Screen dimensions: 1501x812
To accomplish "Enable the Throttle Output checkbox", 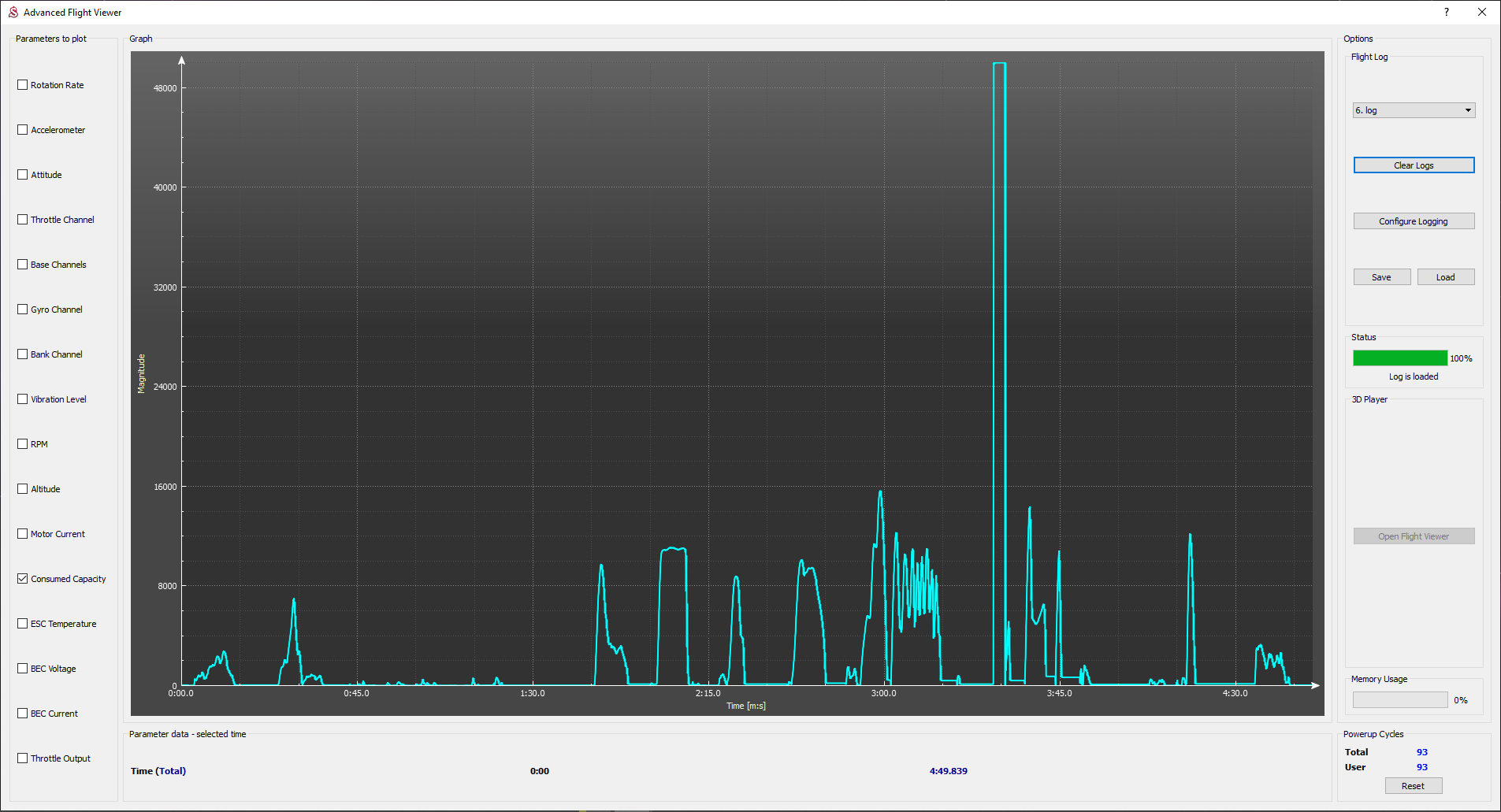I will [23, 758].
